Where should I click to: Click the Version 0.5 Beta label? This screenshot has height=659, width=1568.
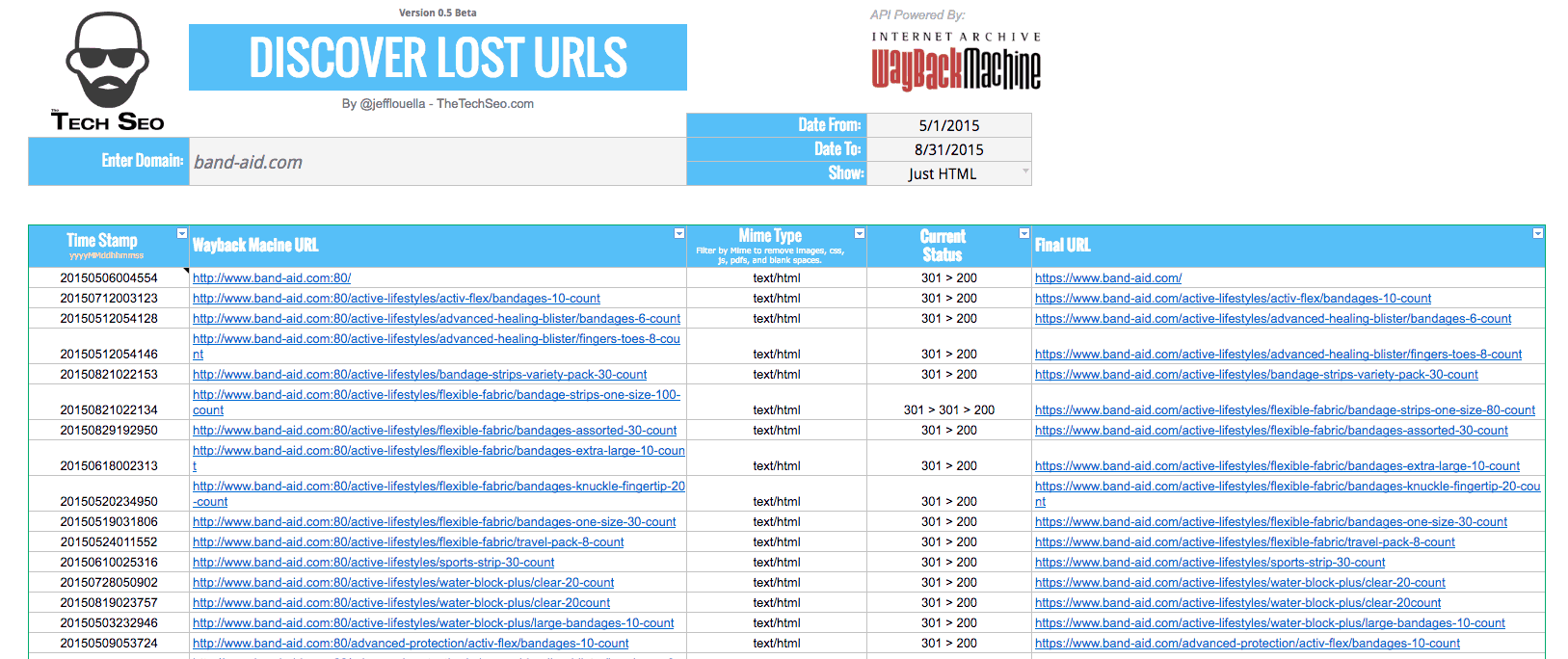438,13
